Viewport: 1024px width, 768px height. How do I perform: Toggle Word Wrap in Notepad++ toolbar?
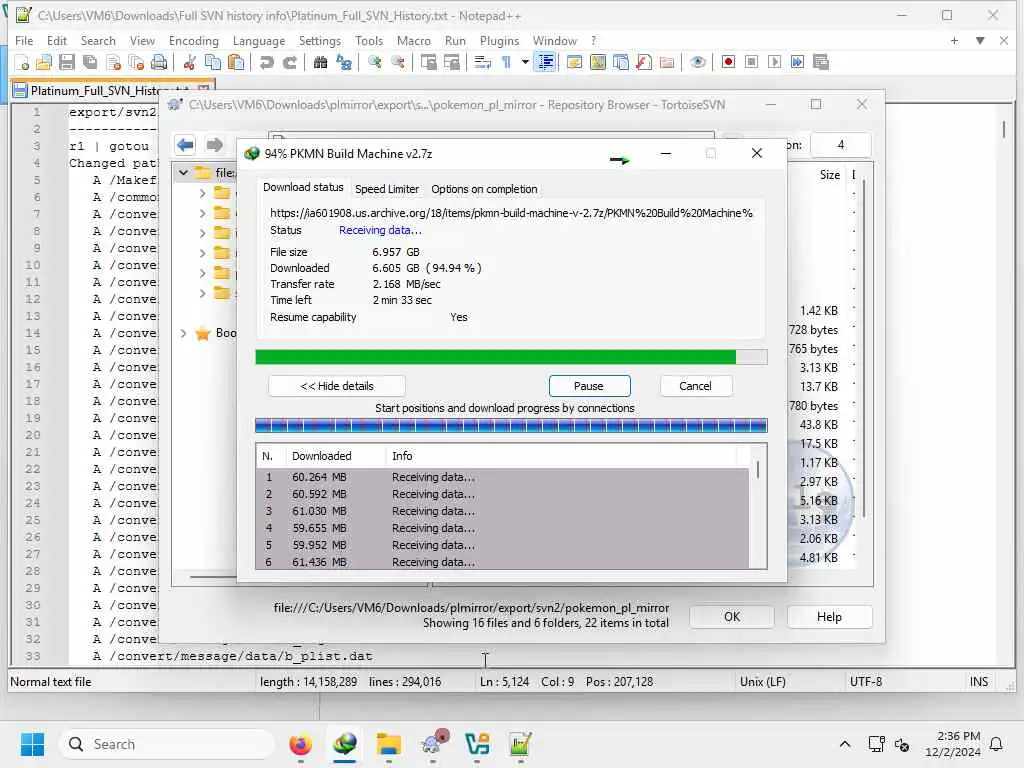483,63
